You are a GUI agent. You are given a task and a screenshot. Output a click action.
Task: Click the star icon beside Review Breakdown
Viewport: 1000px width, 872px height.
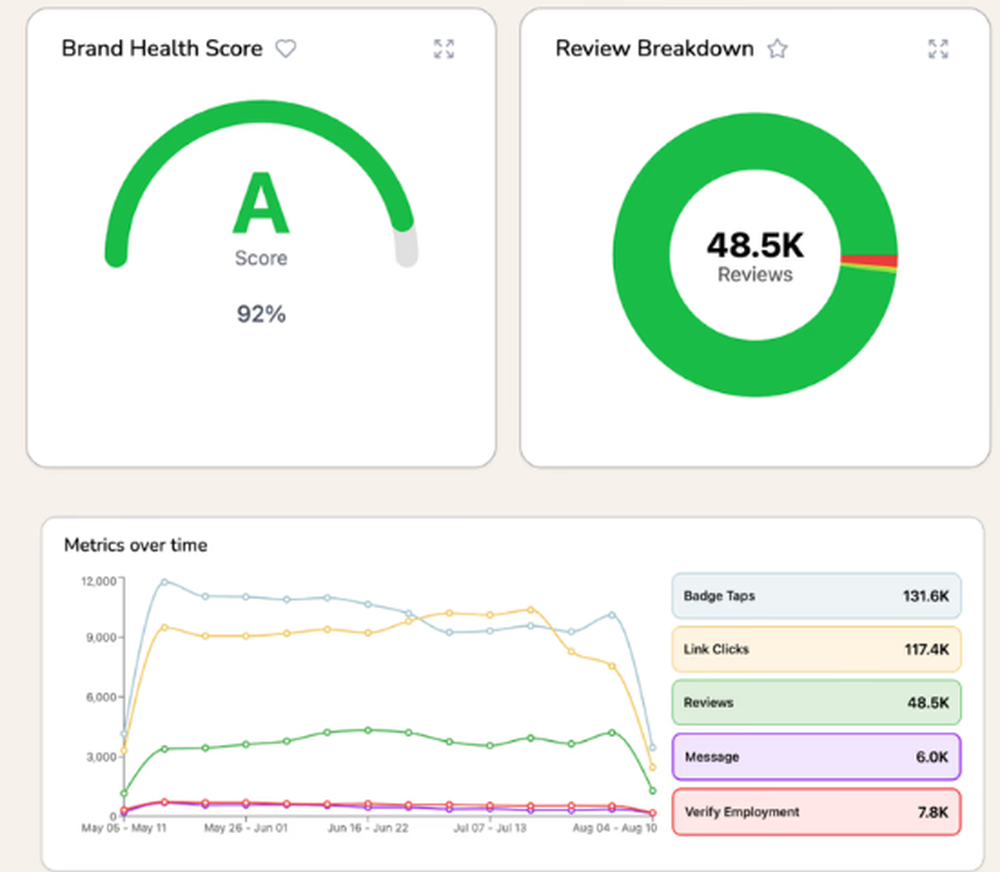pos(777,48)
